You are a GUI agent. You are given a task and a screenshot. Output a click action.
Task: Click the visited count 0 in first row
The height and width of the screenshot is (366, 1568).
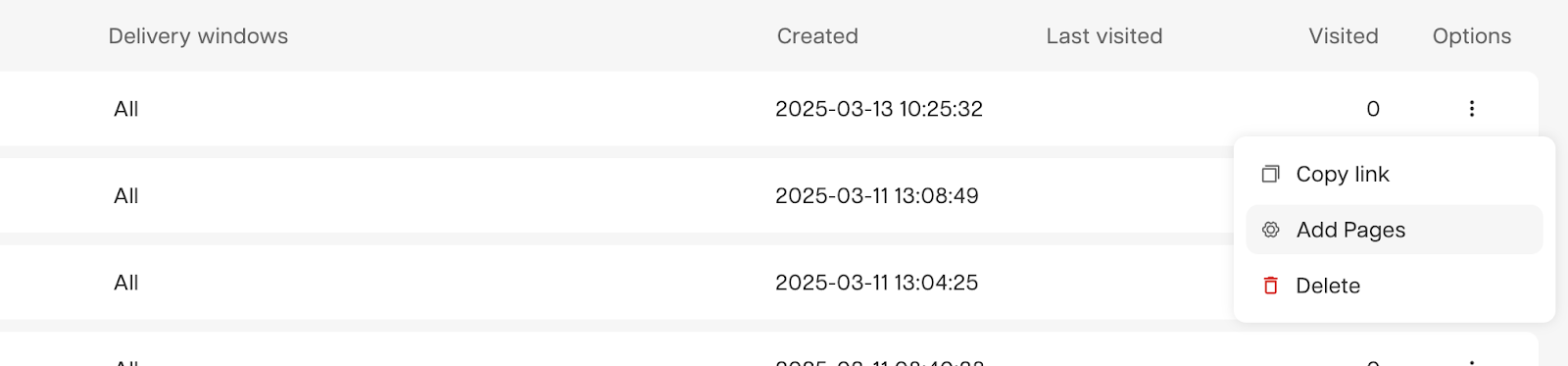pos(1373,109)
